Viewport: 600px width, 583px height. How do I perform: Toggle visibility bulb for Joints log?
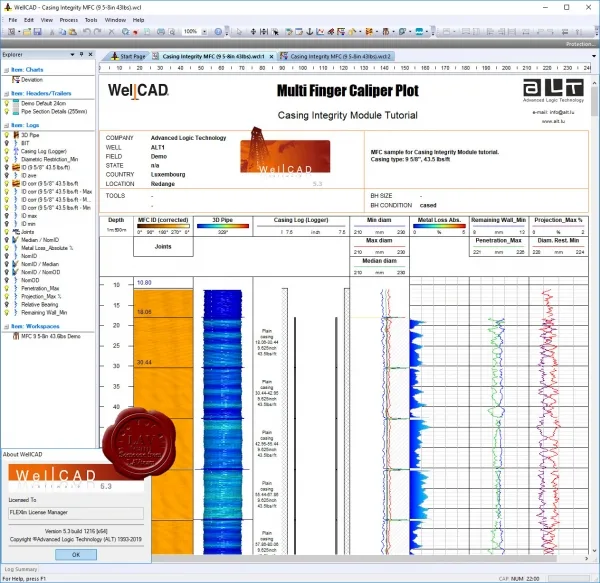[x=7, y=232]
